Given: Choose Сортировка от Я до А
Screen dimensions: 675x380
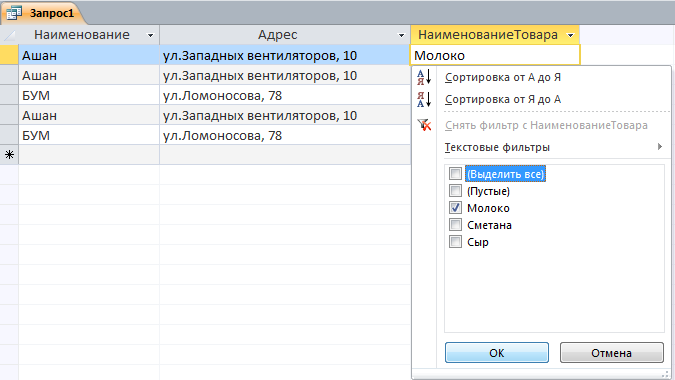Looking at the screenshot, I should click(502, 99).
